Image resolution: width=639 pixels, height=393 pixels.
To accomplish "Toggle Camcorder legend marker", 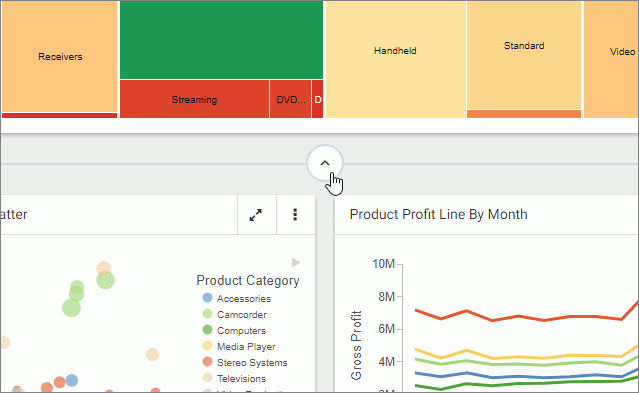I will (207, 314).
